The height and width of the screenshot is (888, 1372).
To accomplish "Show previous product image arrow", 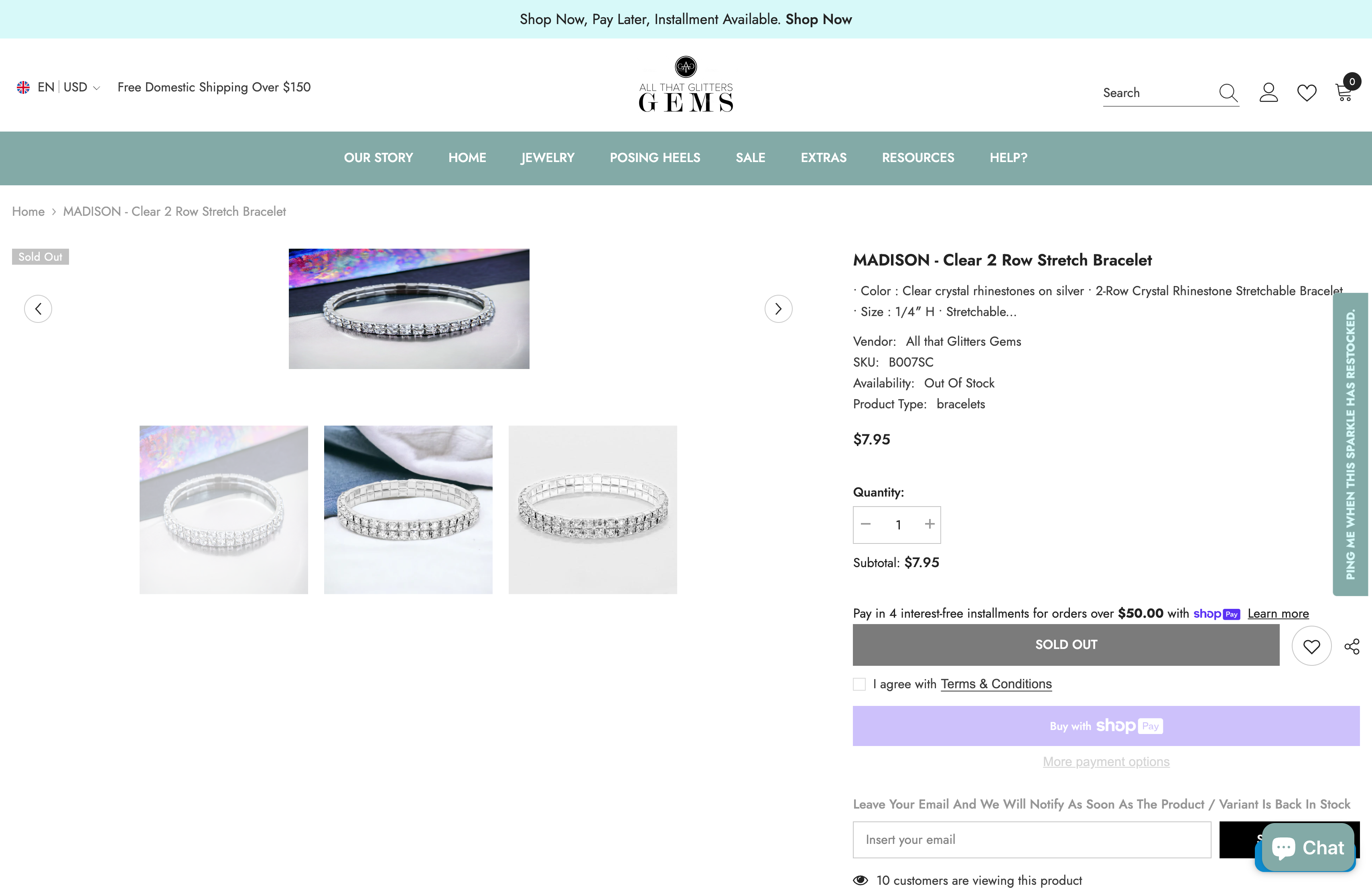I will pos(38,309).
